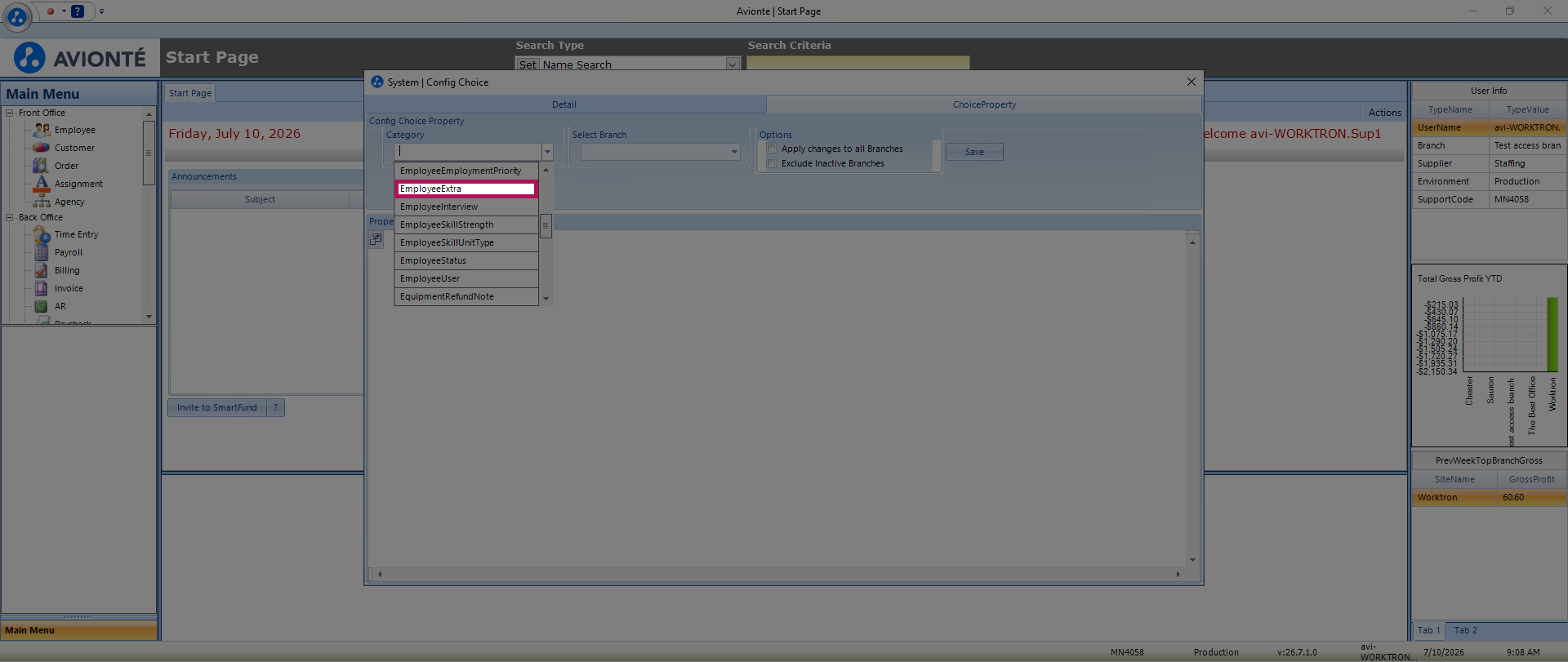Click the Avionte logo in the header
Image resolution: width=1568 pixels, height=662 pixels.
coord(80,58)
